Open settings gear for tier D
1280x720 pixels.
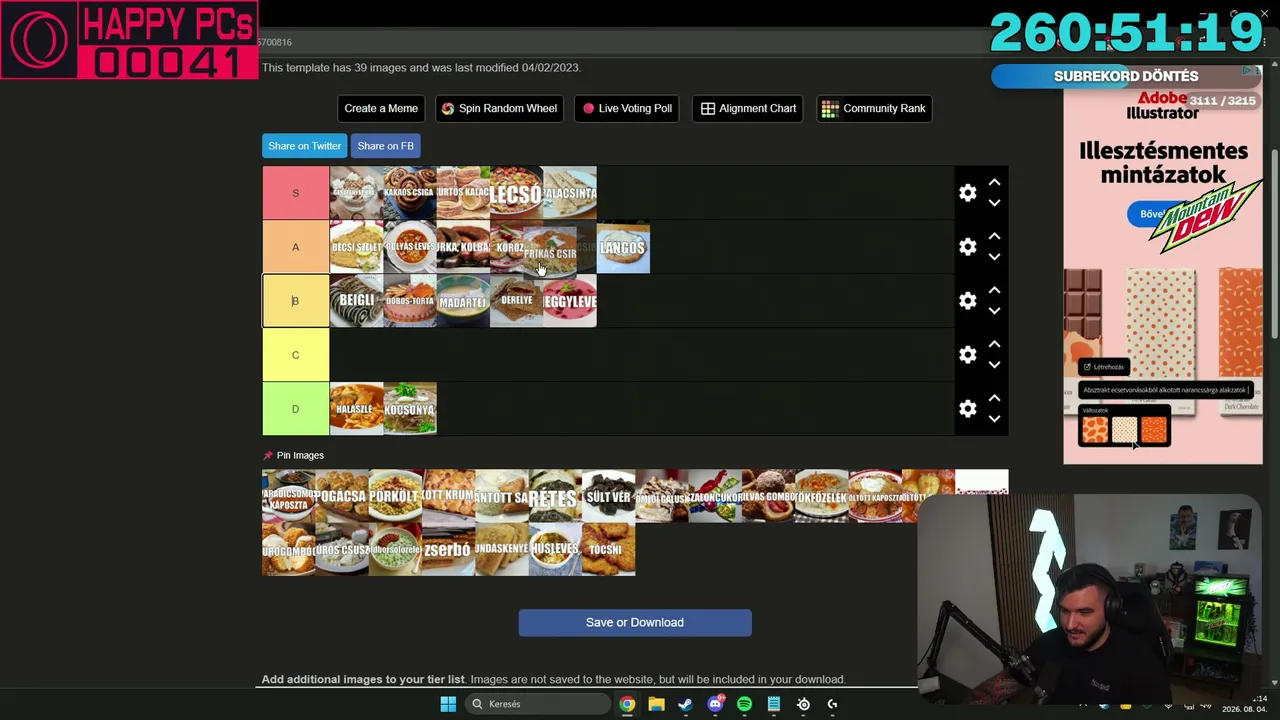click(x=967, y=409)
